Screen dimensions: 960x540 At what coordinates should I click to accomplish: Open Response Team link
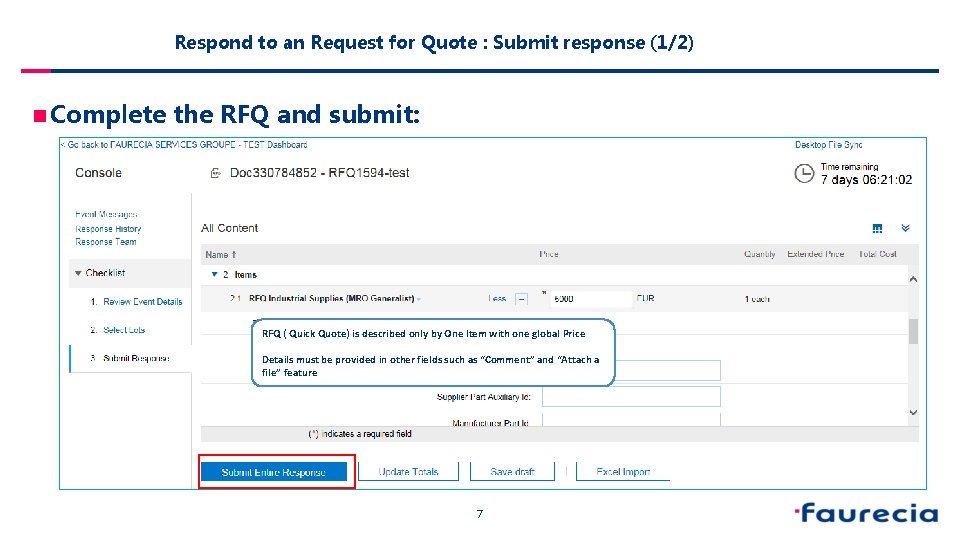[105, 242]
